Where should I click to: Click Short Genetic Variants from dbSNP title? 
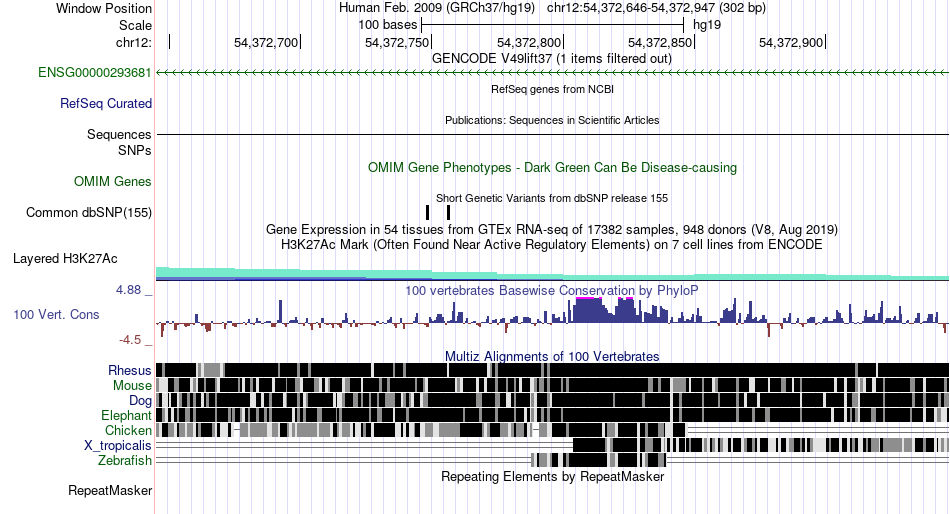point(552,198)
